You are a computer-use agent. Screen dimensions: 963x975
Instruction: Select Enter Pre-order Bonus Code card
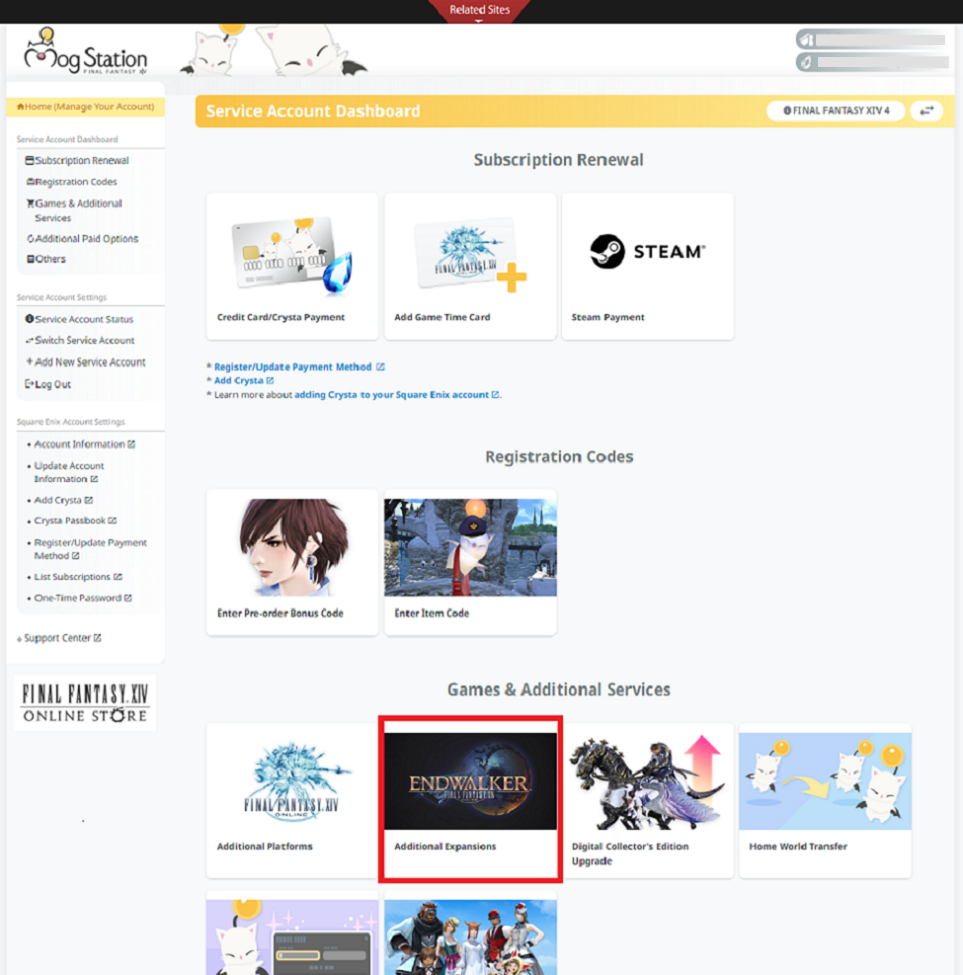pos(292,562)
